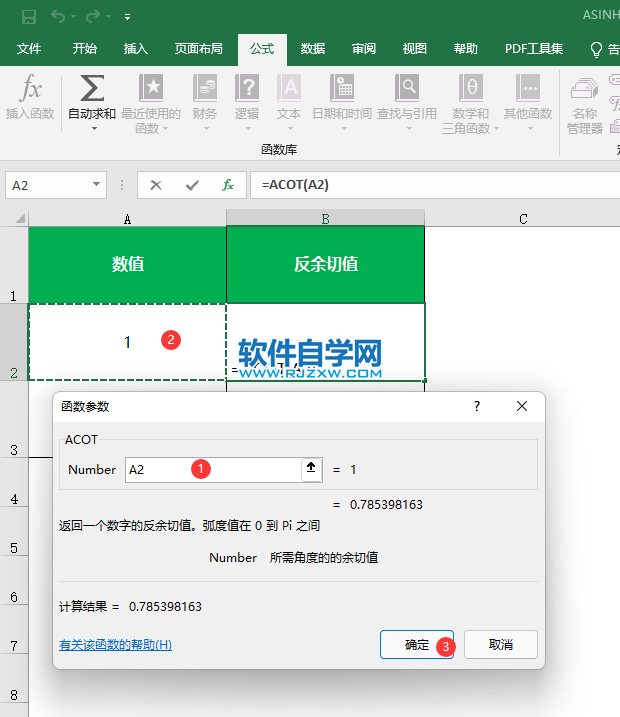The image size is (620, 717).
Task: Switch to the 帮助 ribbon tab
Action: [x=465, y=48]
